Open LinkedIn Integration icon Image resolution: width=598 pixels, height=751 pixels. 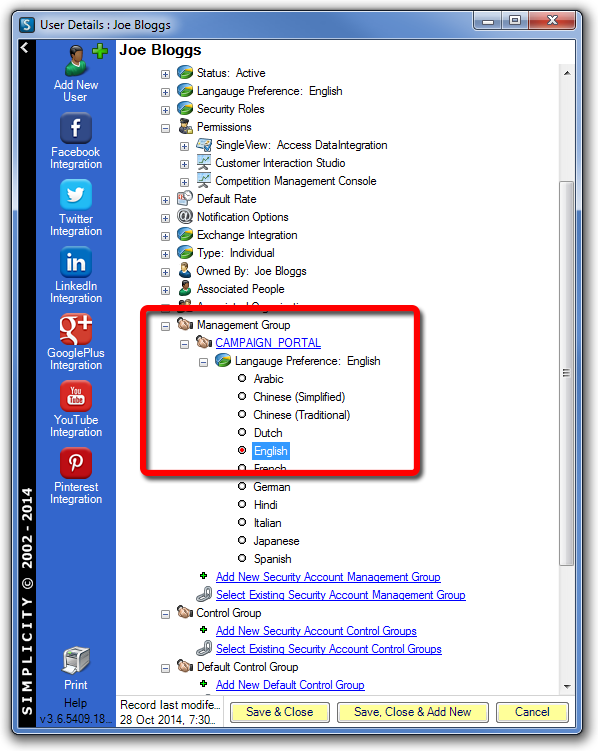point(76,262)
